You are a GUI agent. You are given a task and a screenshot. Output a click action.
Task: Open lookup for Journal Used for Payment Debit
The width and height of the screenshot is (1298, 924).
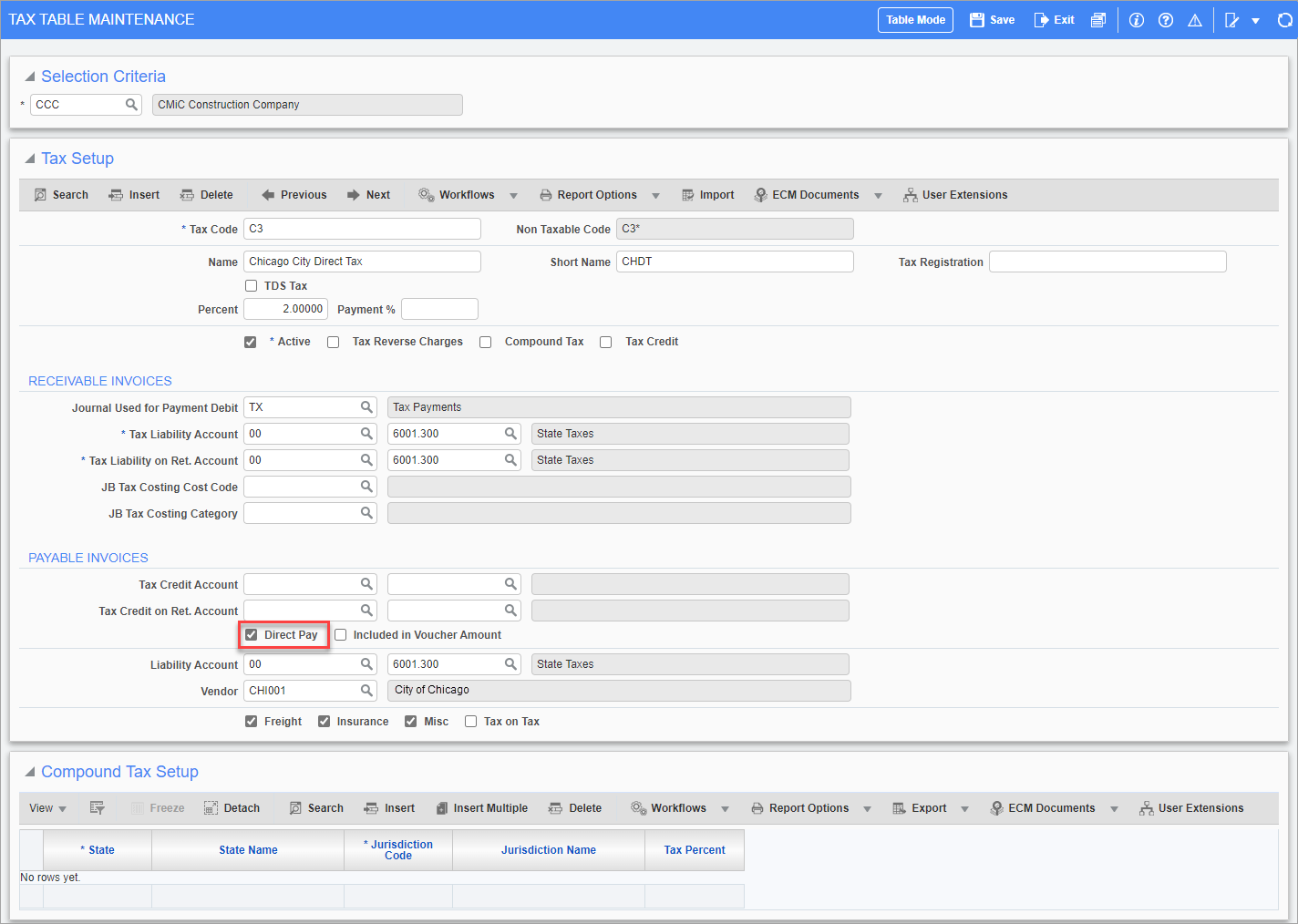[366, 407]
